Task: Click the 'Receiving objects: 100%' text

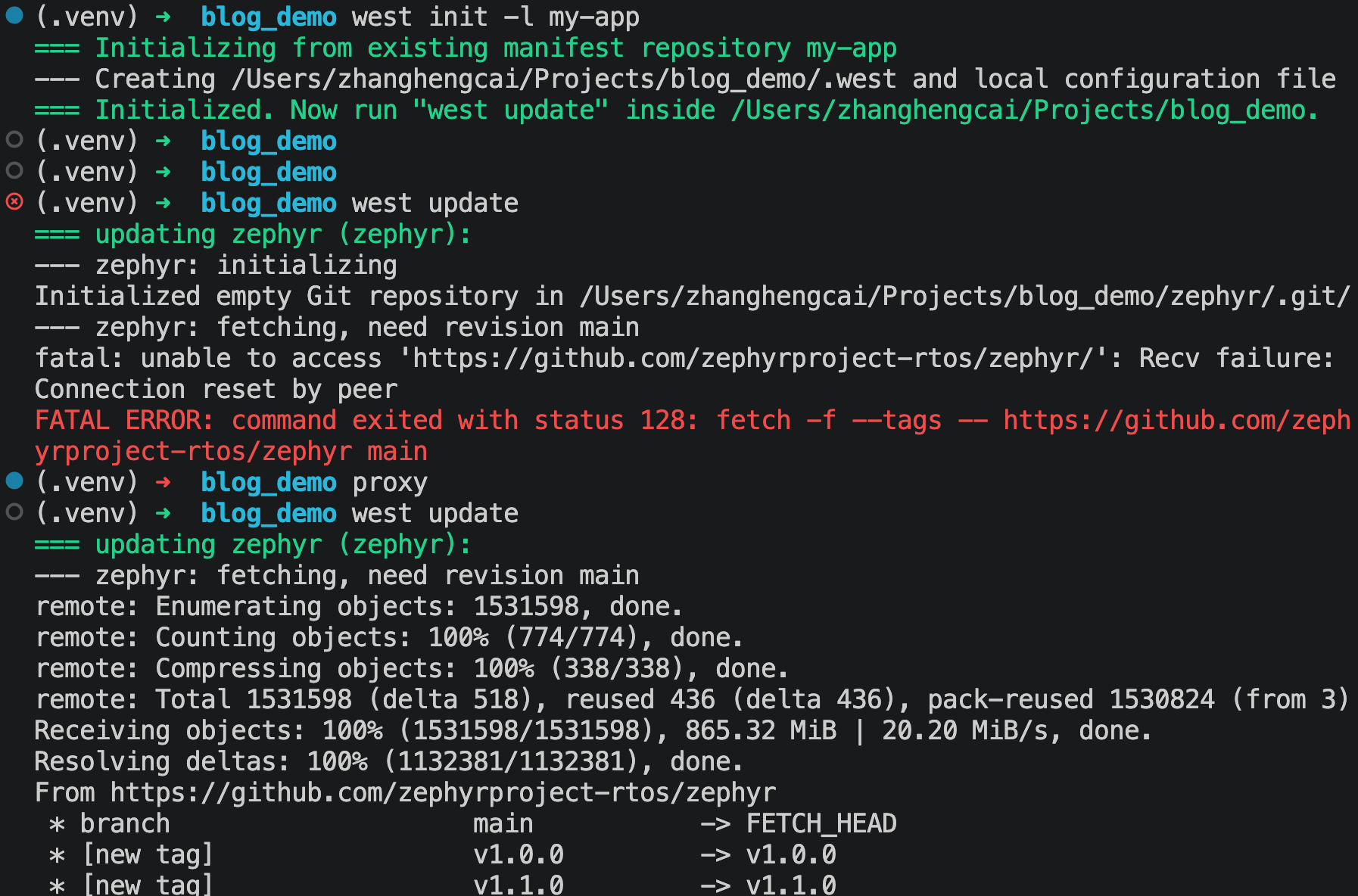Action: pos(208,730)
